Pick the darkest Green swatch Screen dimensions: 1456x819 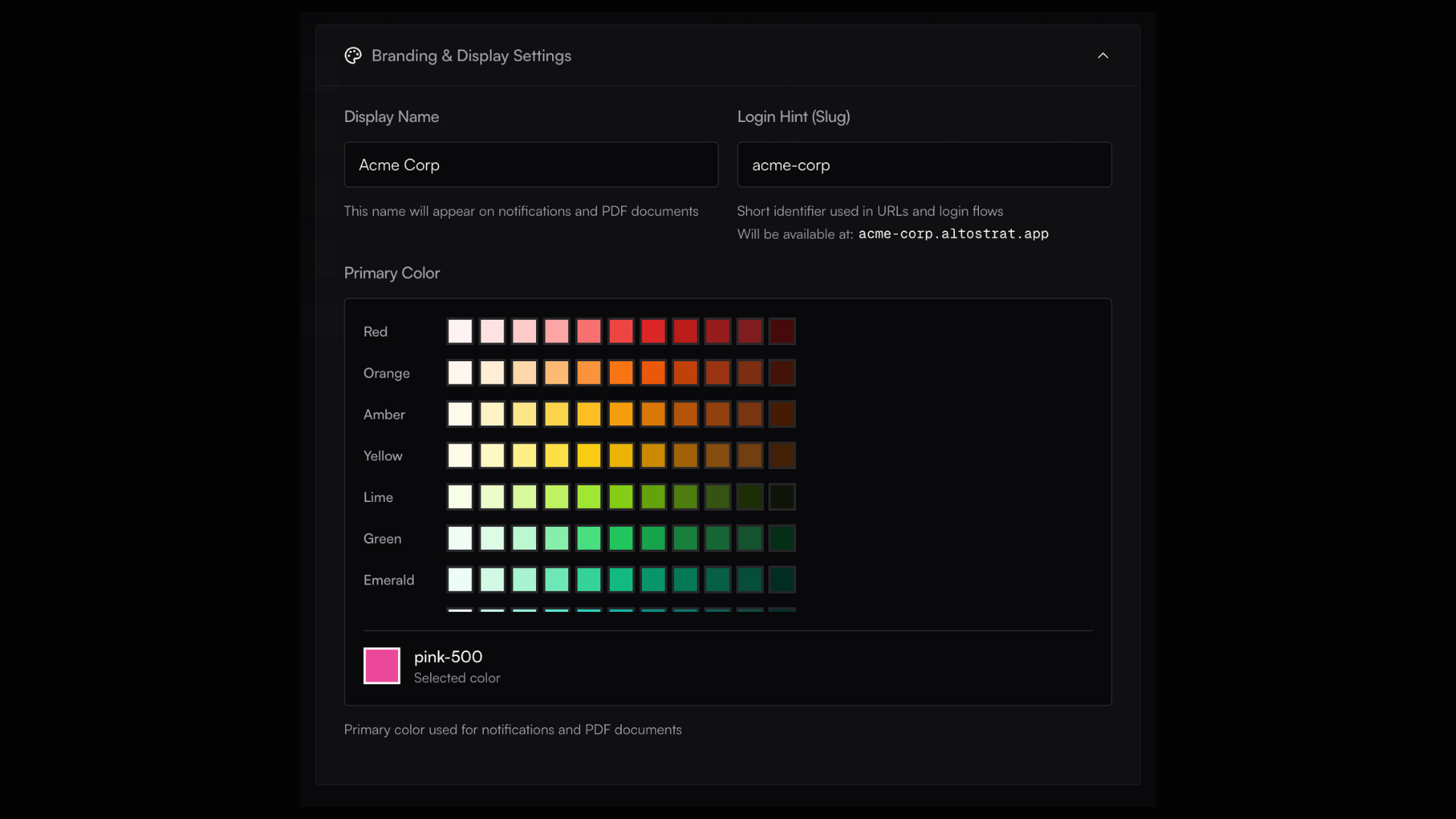pyautogui.click(x=782, y=538)
